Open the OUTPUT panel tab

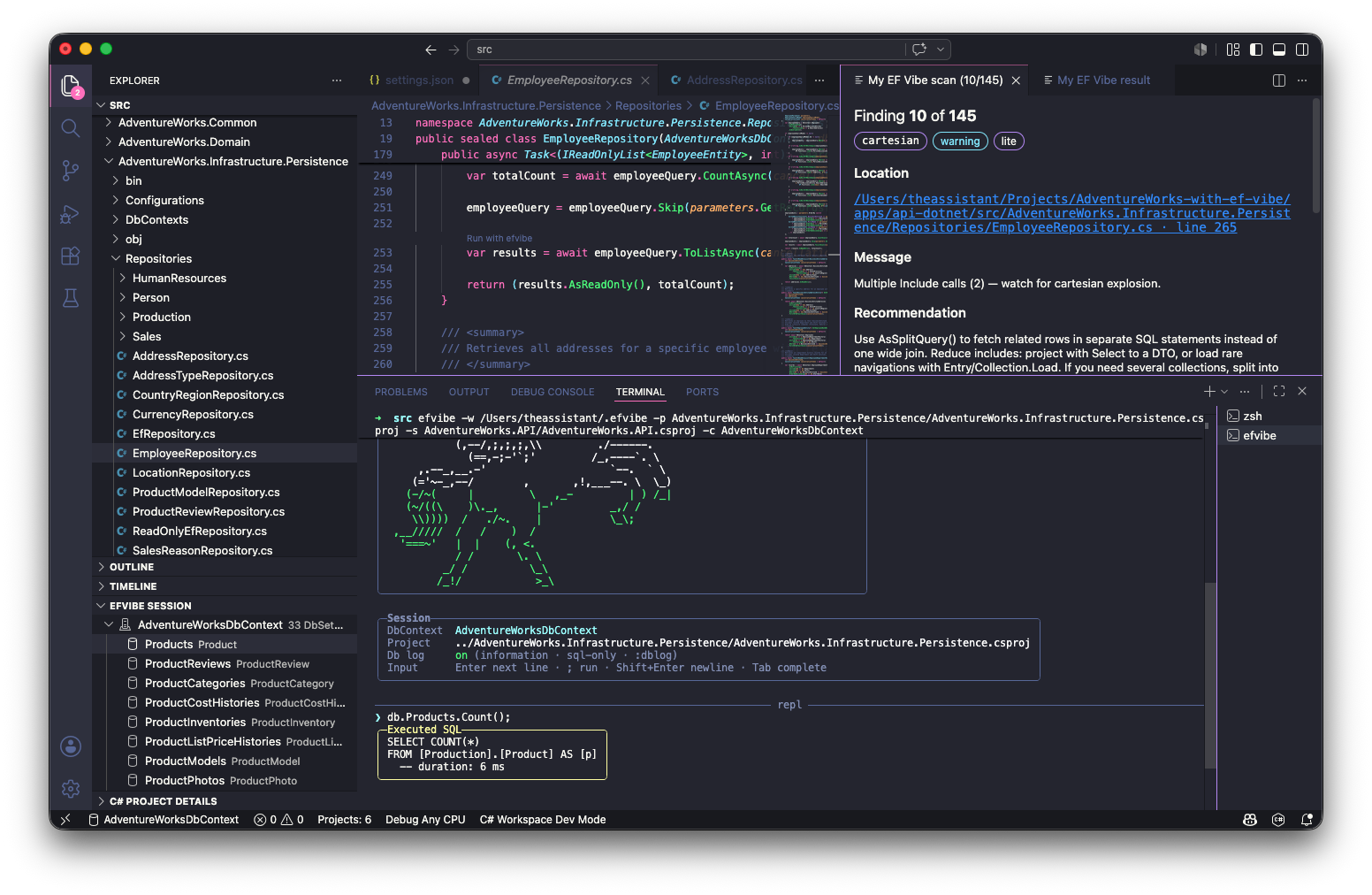point(469,392)
